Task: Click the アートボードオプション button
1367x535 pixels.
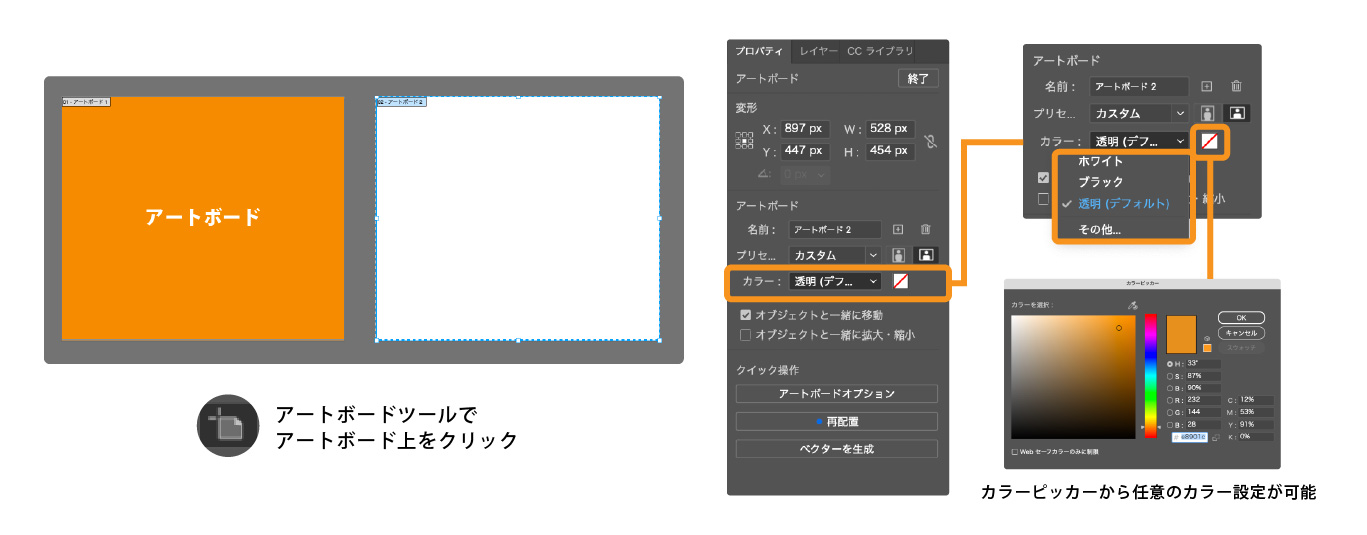Action: coord(836,394)
